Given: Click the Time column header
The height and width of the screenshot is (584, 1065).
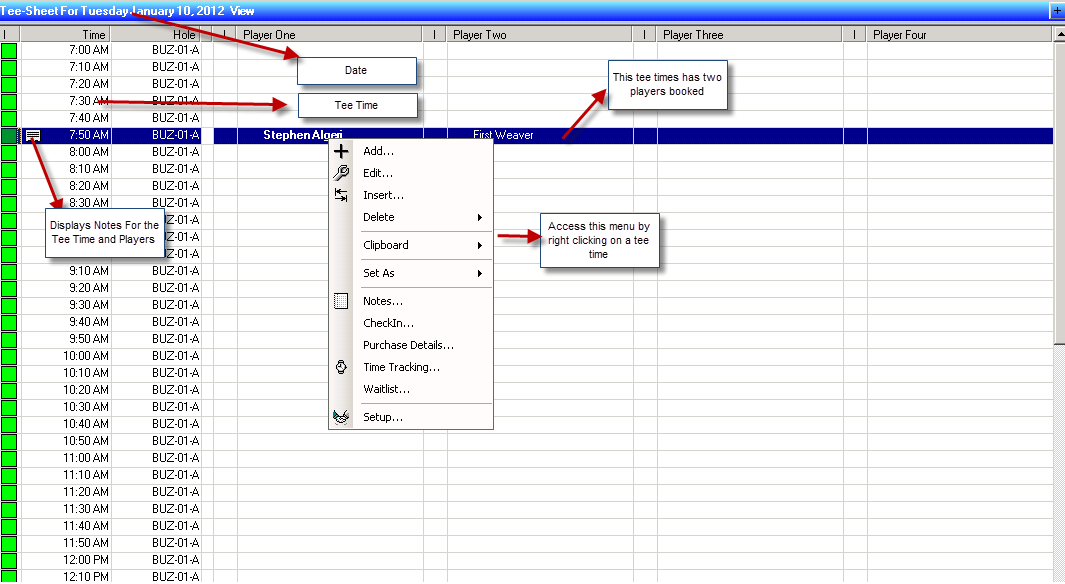Looking at the screenshot, I should point(93,35).
